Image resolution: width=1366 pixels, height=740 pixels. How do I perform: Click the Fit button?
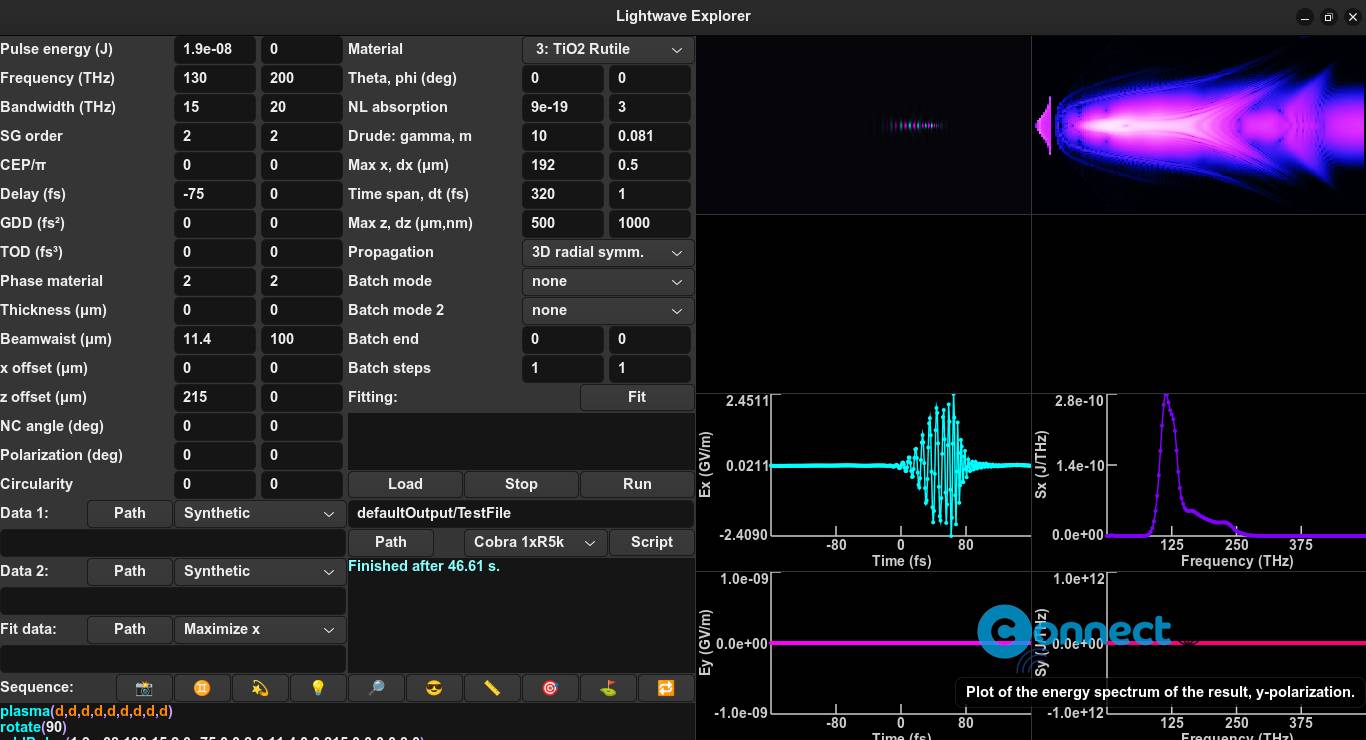click(637, 398)
